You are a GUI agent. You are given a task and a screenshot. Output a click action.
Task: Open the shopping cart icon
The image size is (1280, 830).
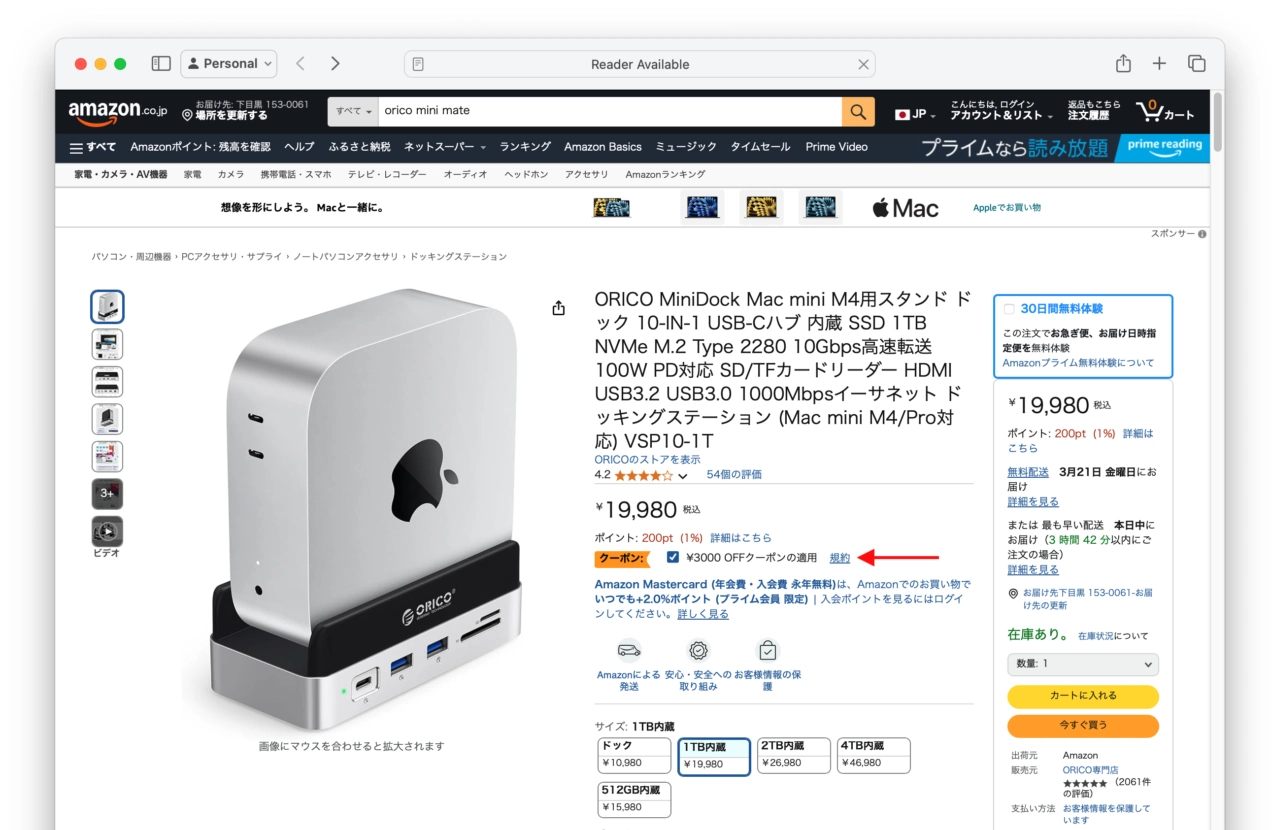click(1165, 111)
